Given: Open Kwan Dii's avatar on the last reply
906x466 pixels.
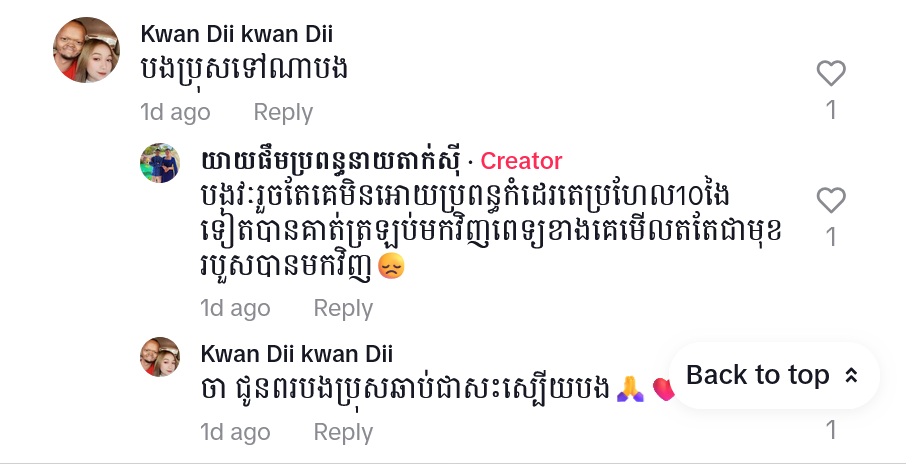Looking at the screenshot, I should (x=160, y=357).
